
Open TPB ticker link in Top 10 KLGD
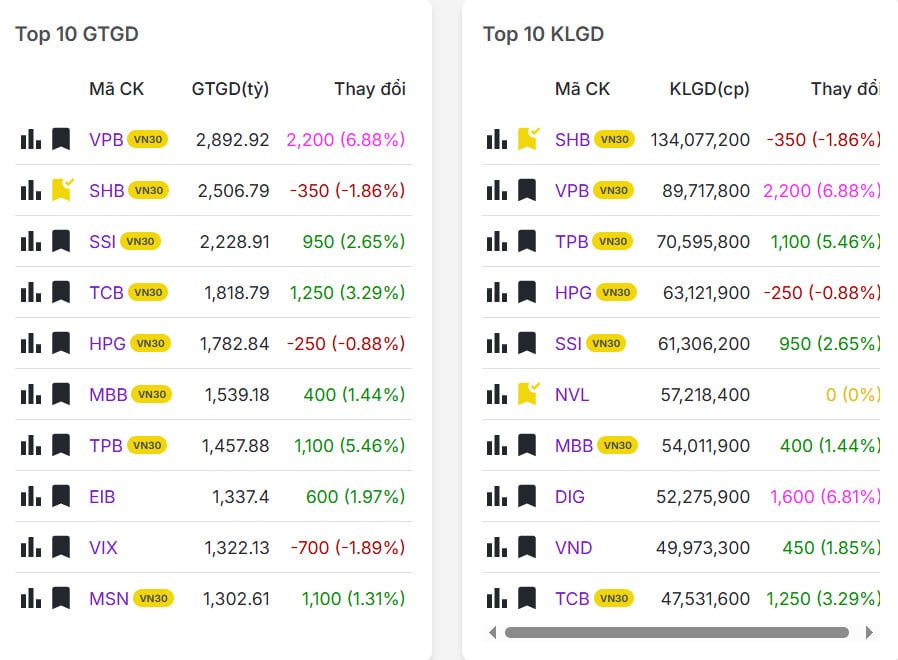point(572,242)
